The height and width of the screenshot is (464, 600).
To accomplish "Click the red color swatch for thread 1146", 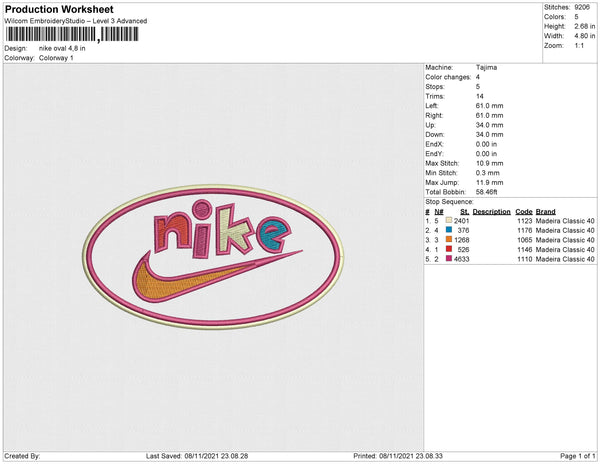I will click(449, 249).
